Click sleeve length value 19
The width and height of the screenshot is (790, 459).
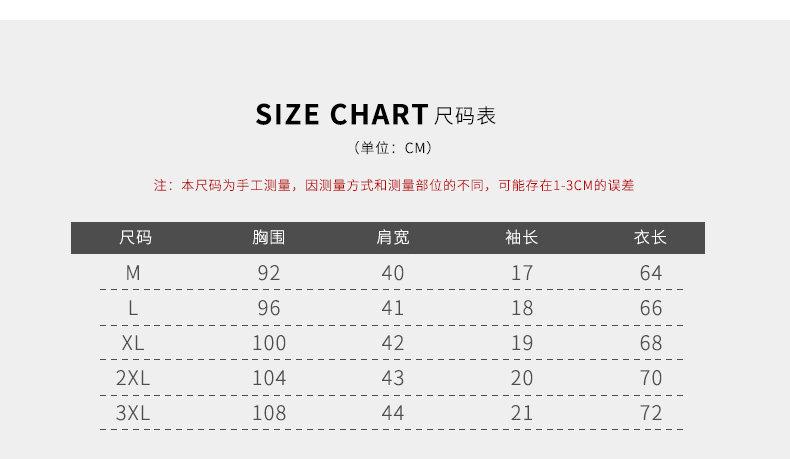(522, 343)
